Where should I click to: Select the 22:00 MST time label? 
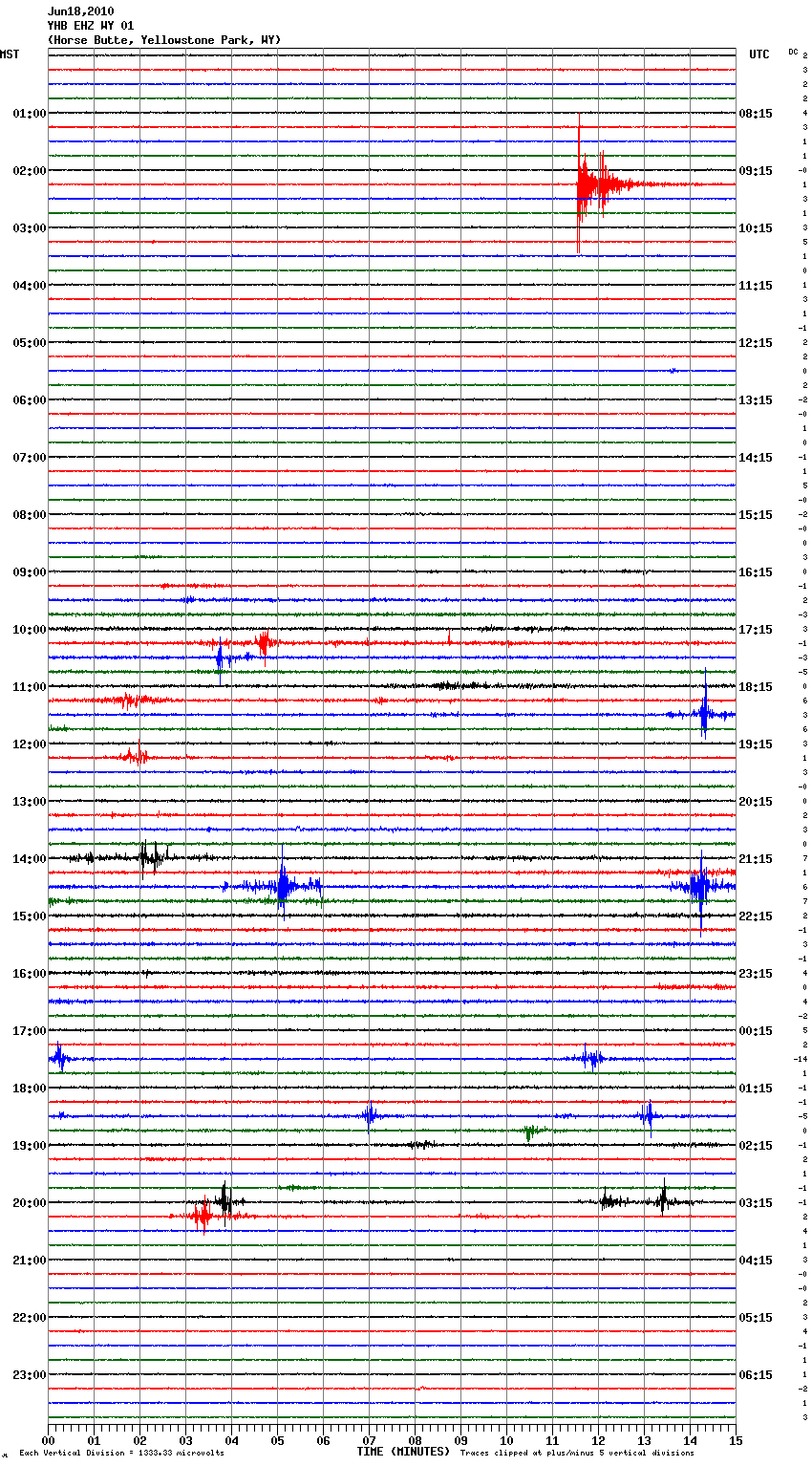point(30,1318)
